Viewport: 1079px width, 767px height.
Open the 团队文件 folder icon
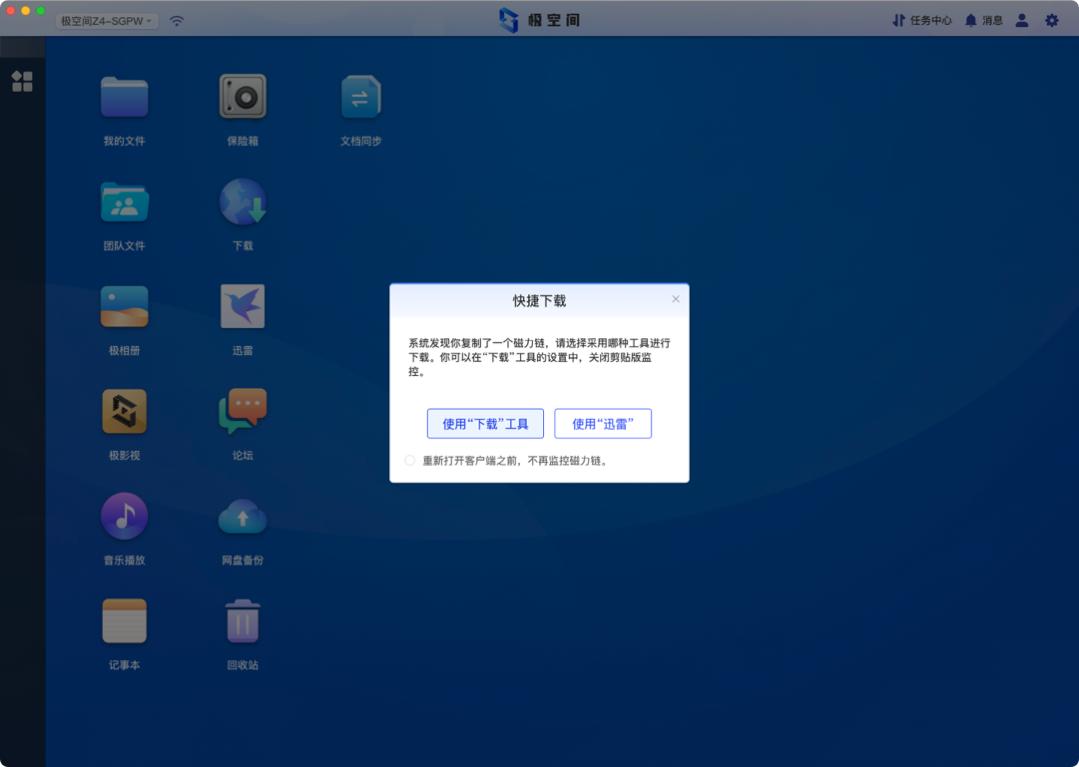pos(124,202)
